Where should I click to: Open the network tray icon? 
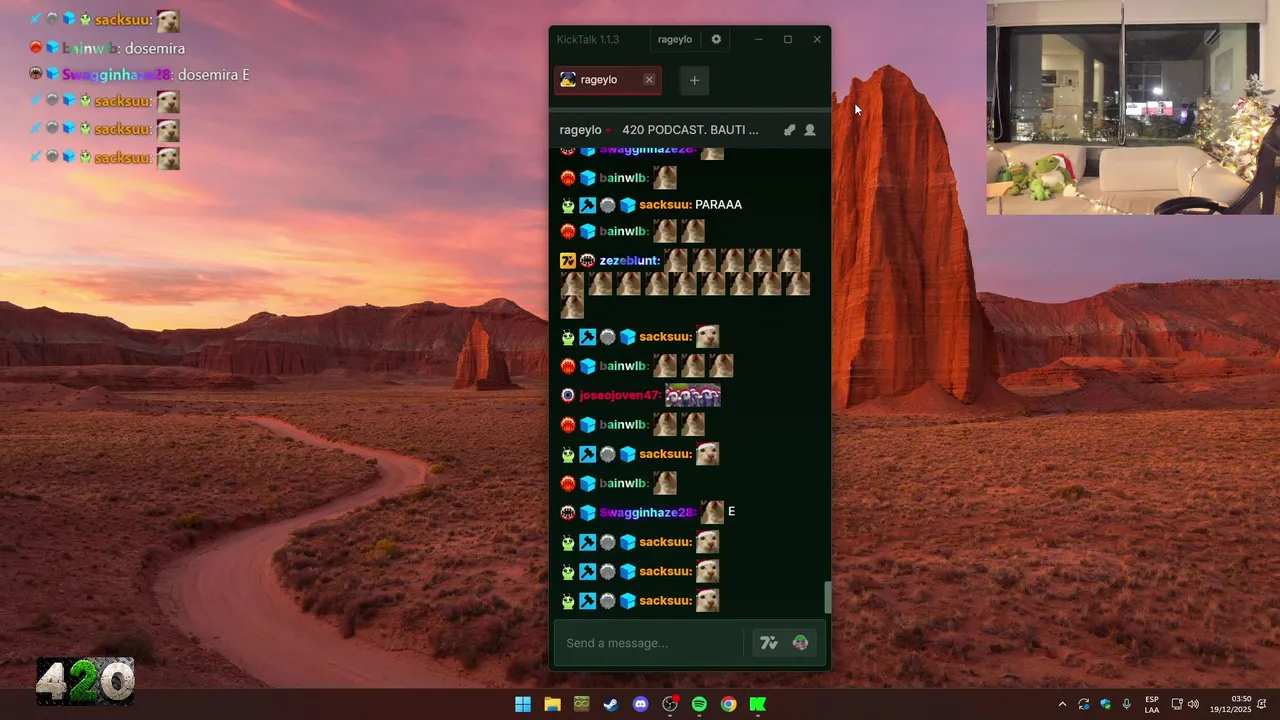click(1177, 704)
